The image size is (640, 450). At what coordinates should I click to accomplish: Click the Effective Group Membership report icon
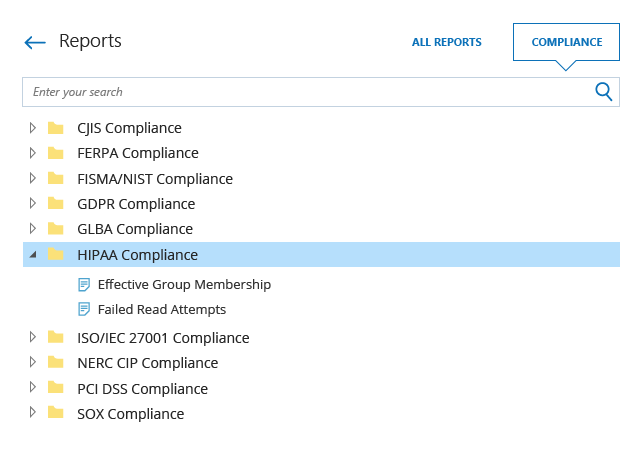84,285
